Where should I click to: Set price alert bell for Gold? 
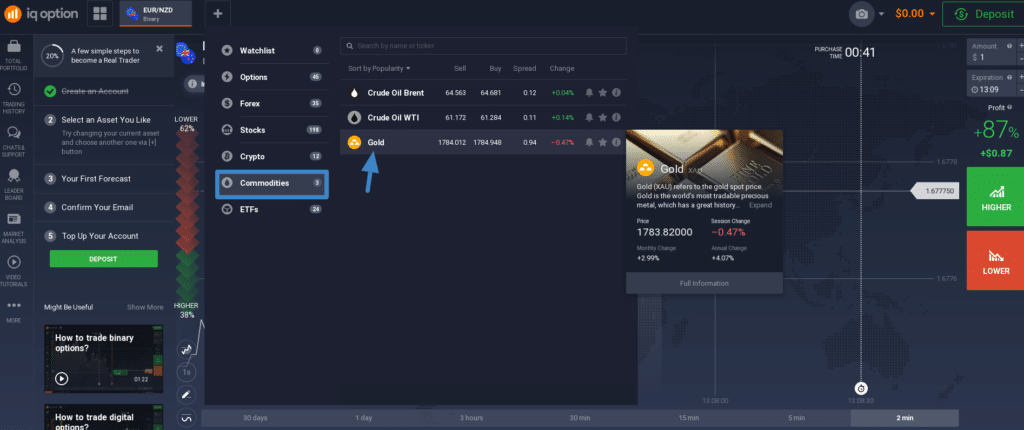click(590, 142)
